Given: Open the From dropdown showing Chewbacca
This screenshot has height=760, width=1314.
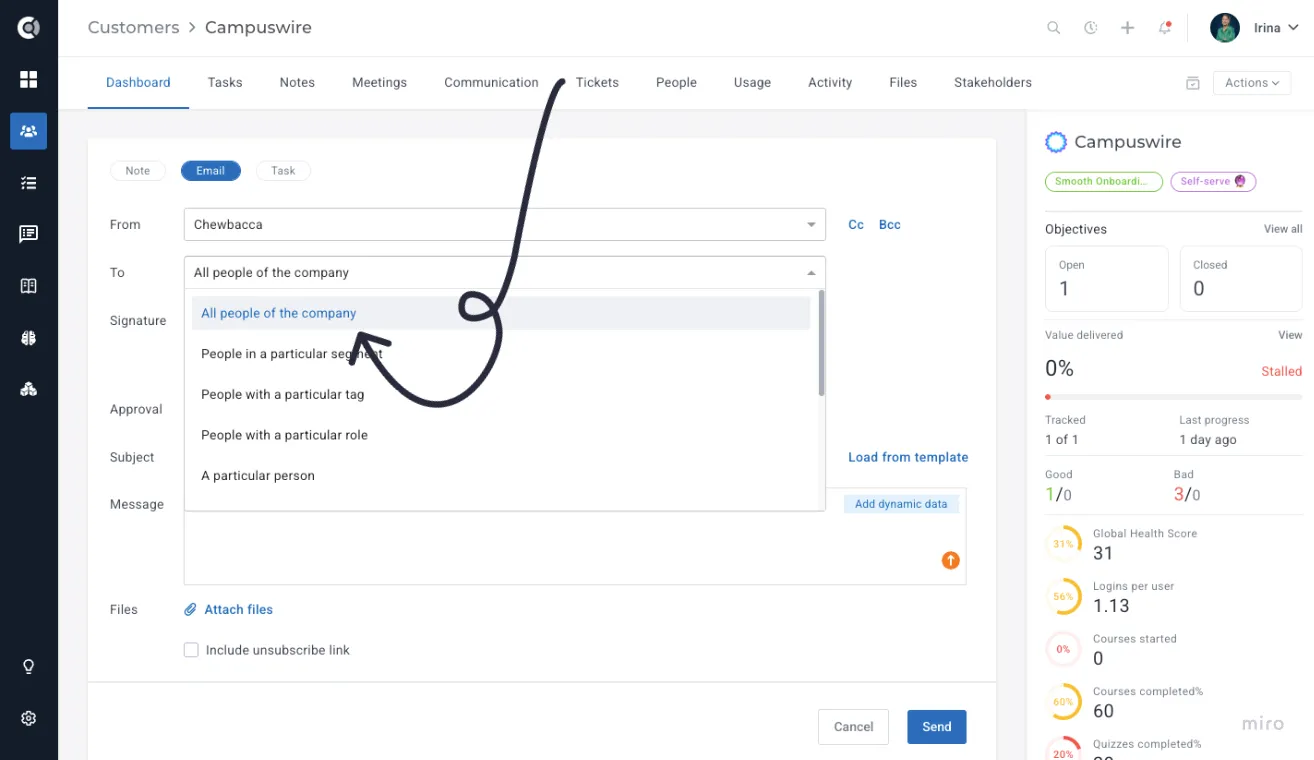Looking at the screenshot, I should click(x=505, y=225).
